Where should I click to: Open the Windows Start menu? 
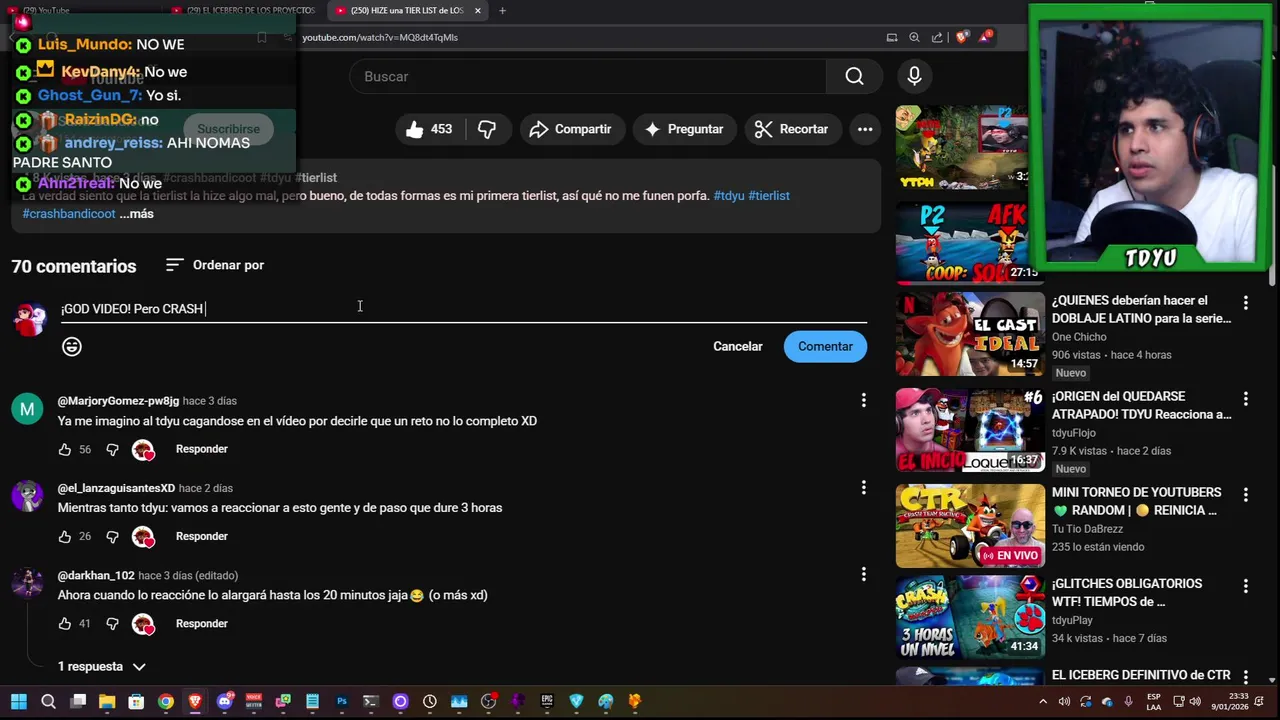pyautogui.click(x=19, y=701)
